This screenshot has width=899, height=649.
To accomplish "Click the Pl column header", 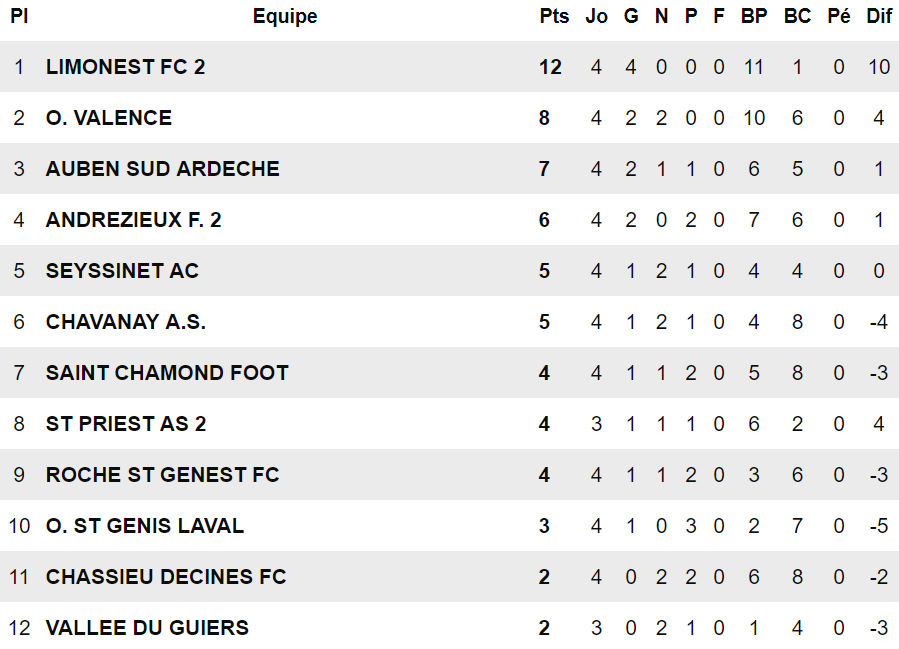I will [x=19, y=16].
